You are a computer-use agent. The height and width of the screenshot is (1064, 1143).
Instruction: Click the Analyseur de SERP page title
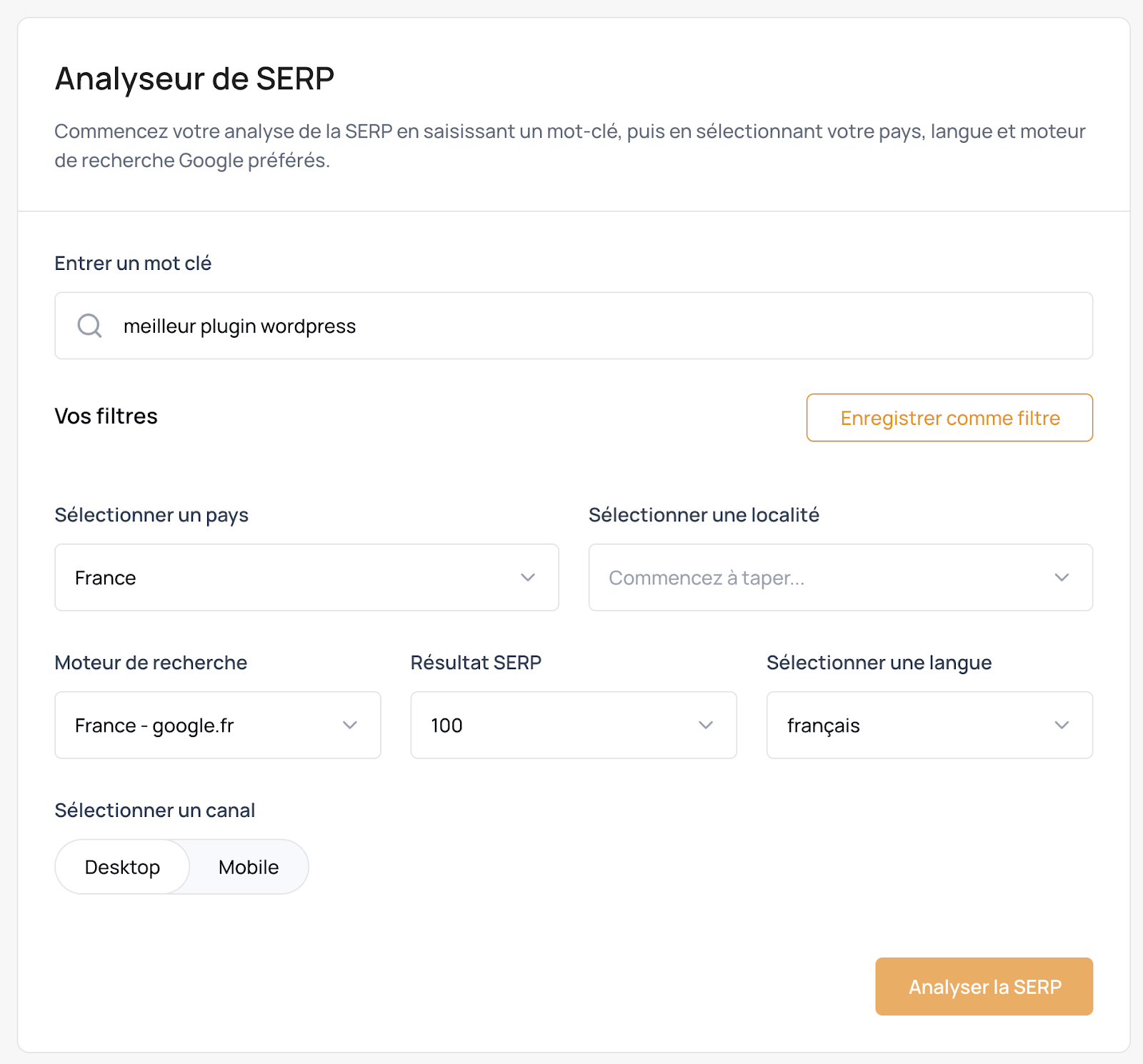click(x=194, y=79)
